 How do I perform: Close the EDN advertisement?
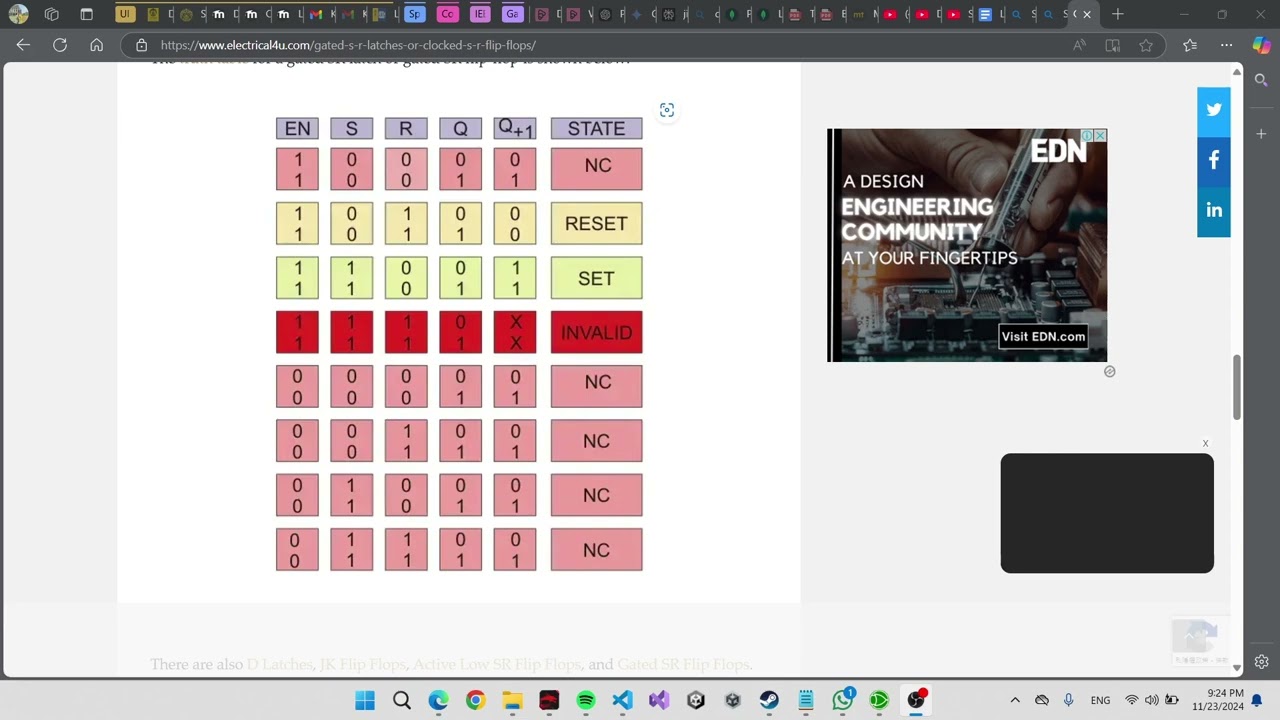[x=1100, y=135]
